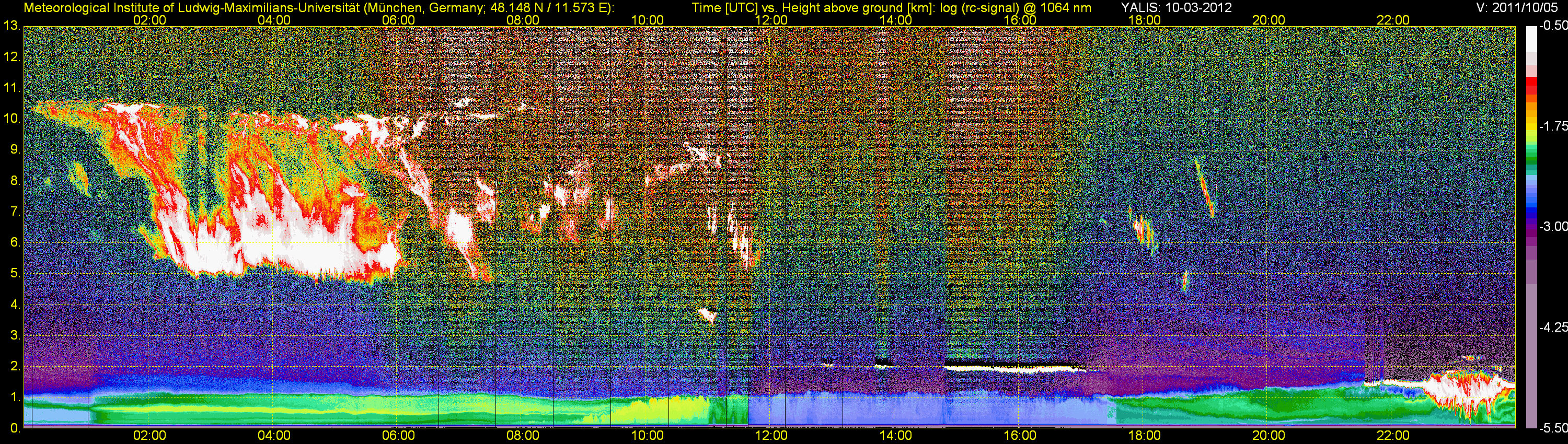Click the color scale value '-3.00'
1568x444 pixels.
1553,227
